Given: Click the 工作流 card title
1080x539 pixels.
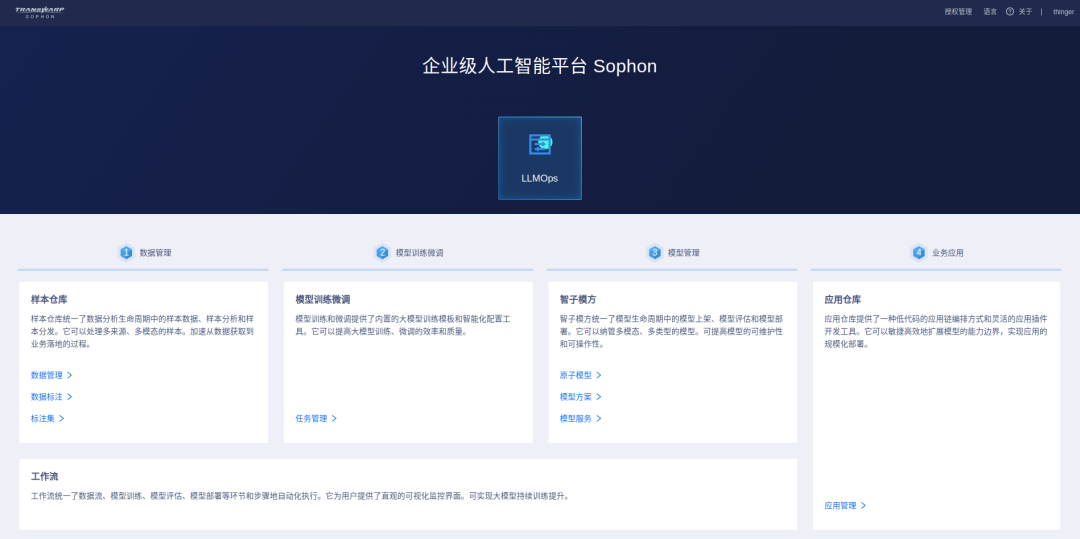Looking at the screenshot, I should [x=45, y=476].
